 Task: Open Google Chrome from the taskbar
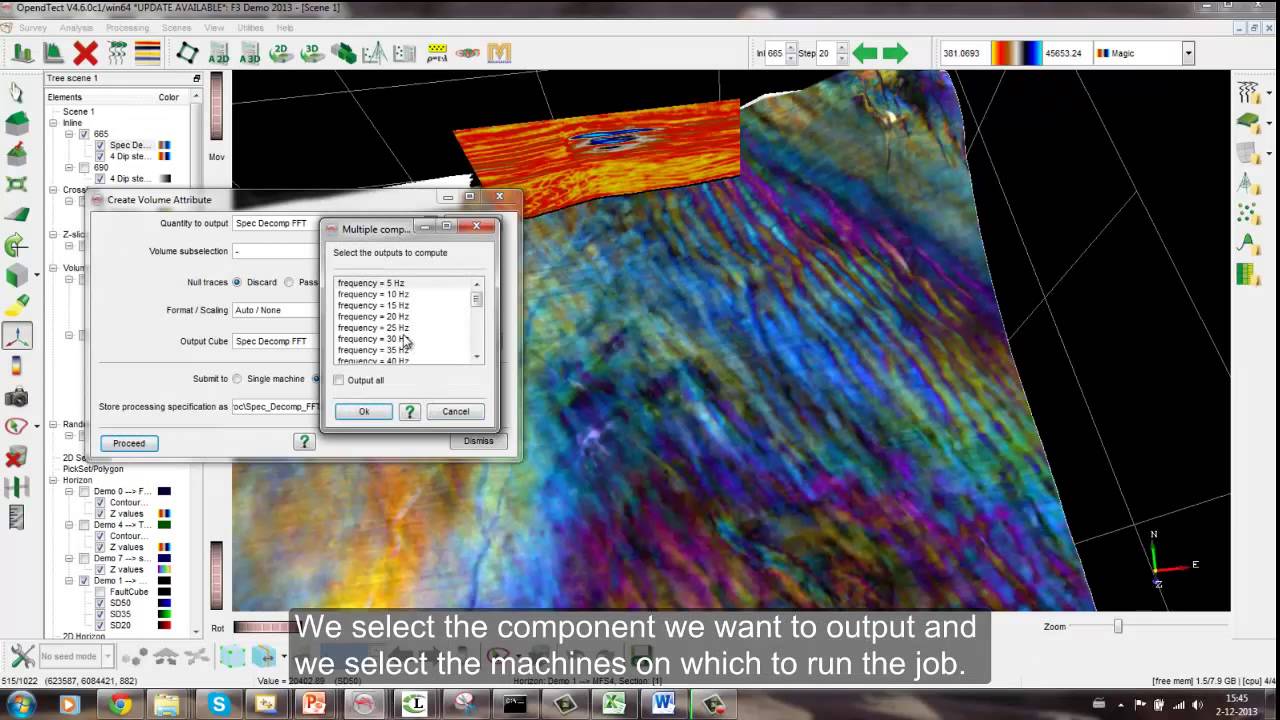[121, 705]
